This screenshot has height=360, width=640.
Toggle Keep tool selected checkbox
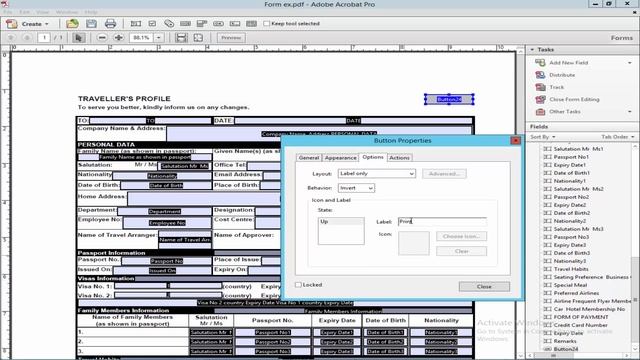point(267,24)
